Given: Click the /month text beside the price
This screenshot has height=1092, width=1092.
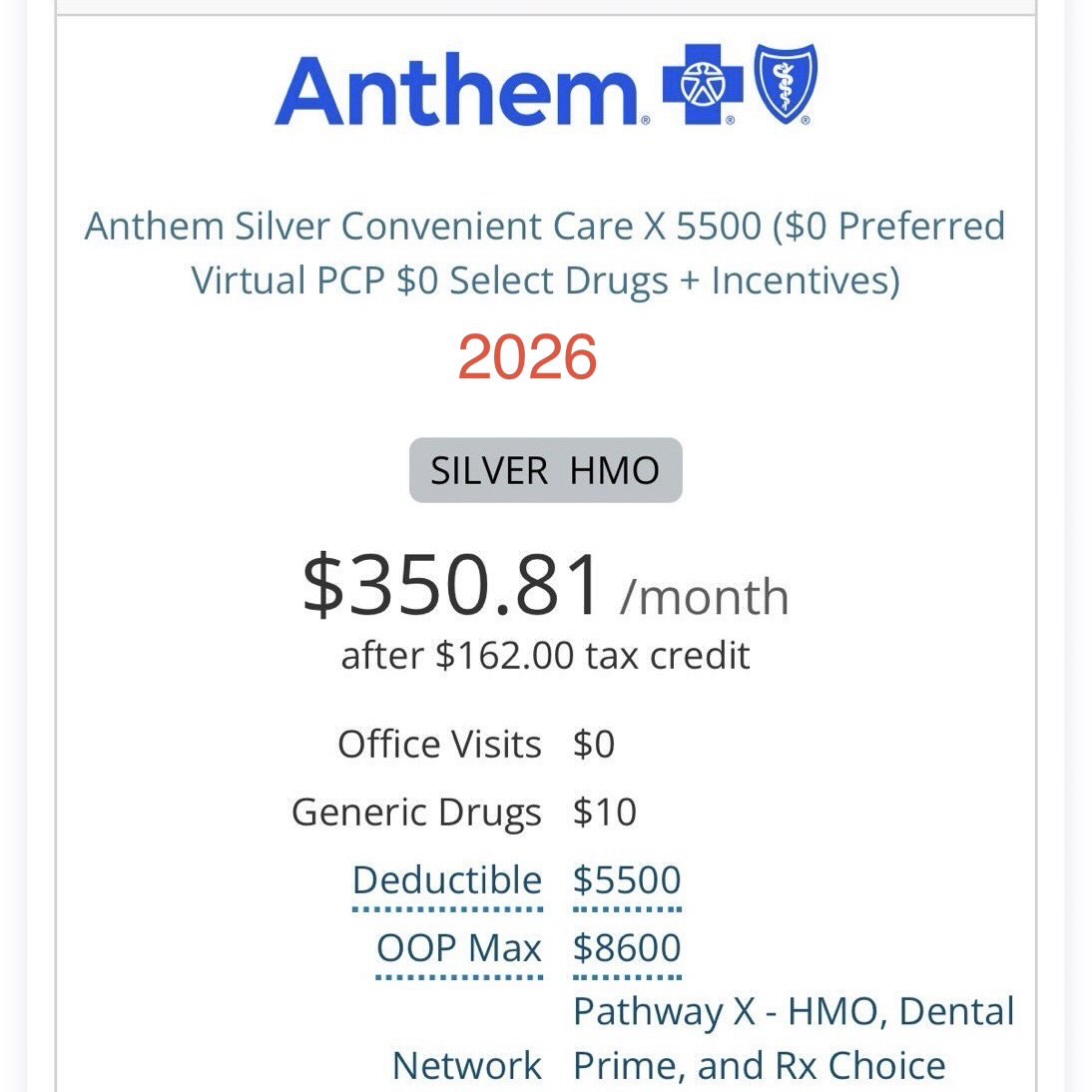Looking at the screenshot, I should click(704, 597).
